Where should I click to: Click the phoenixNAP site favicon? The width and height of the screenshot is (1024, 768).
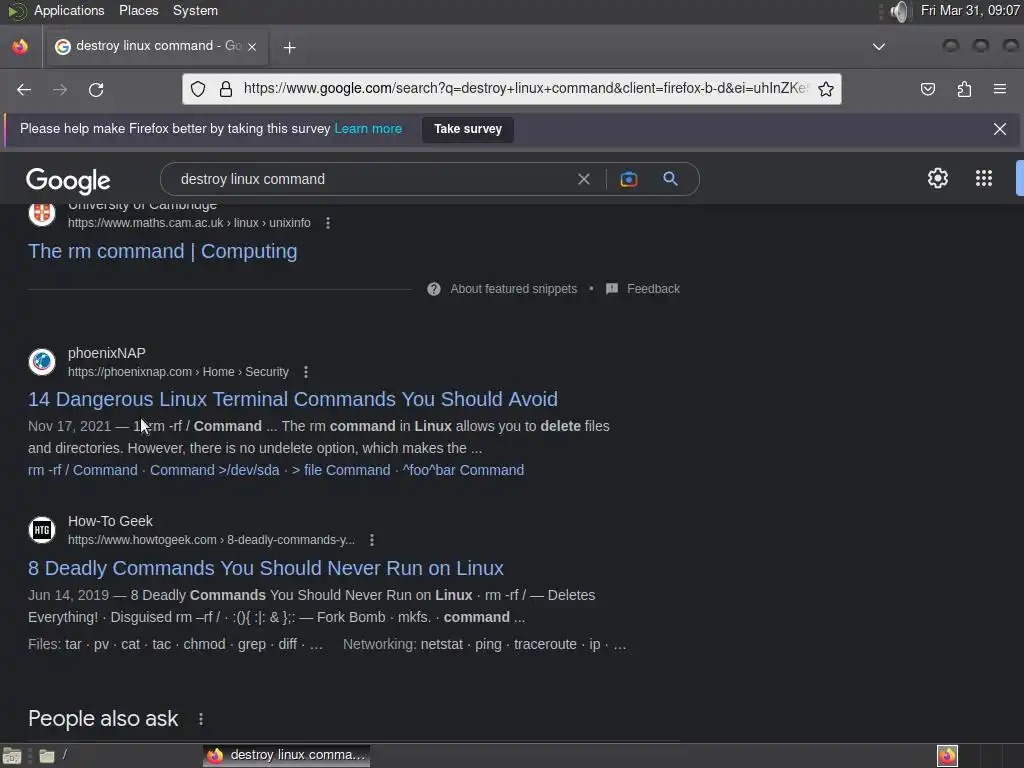click(x=42, y=361)
